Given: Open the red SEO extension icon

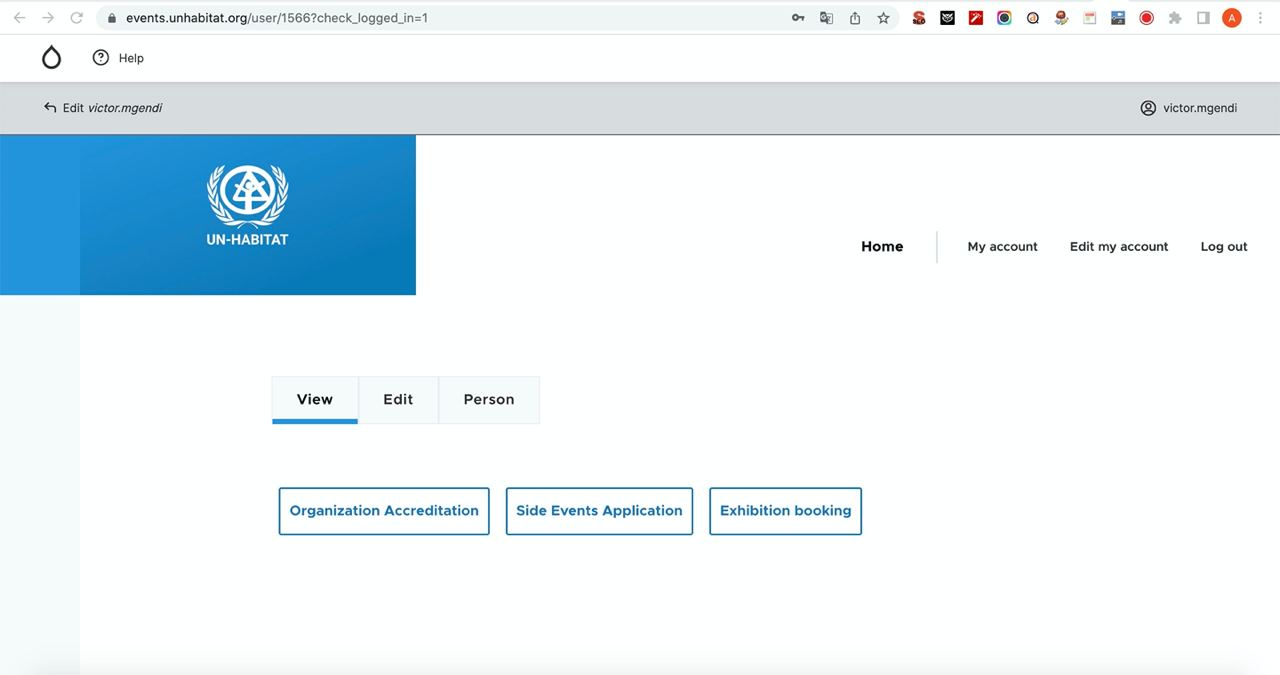Looking at the screenshot, I should (919, 18).
